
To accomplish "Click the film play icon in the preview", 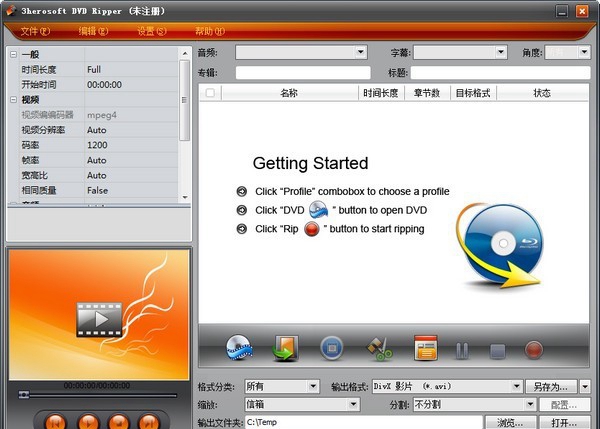I will point(99,319).
